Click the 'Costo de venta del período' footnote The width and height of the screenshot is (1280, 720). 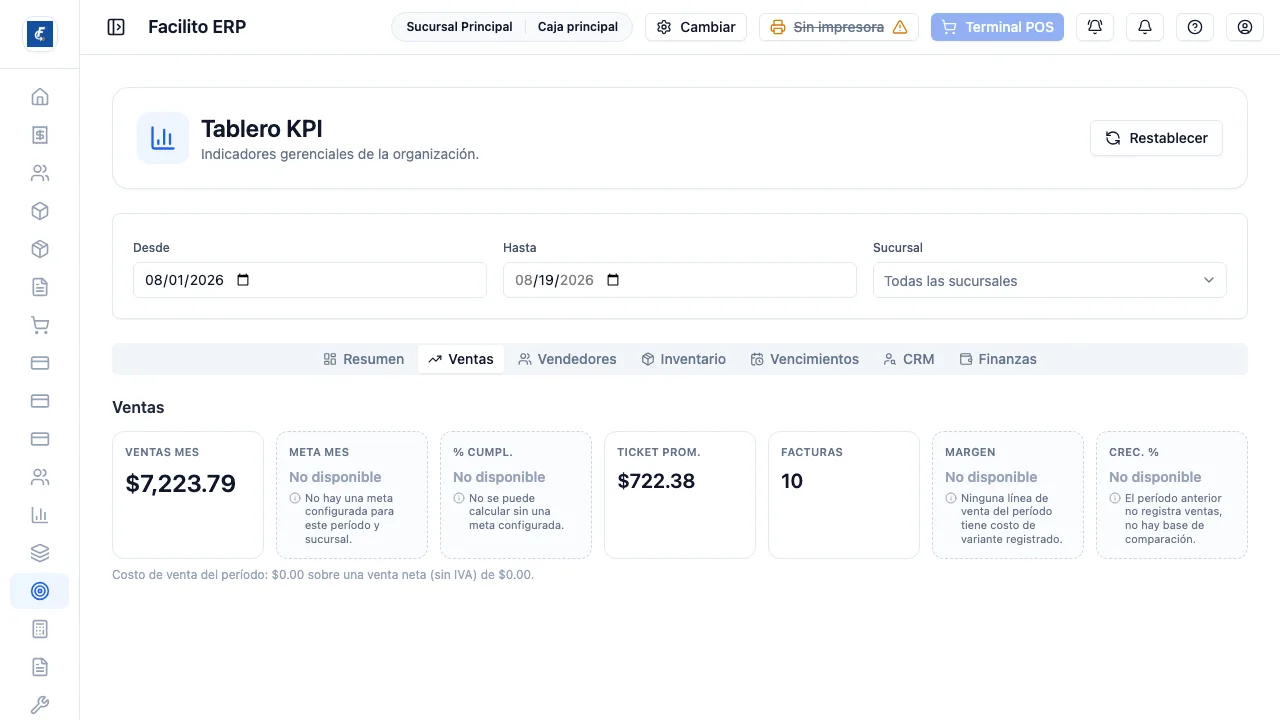coord(323,575)
